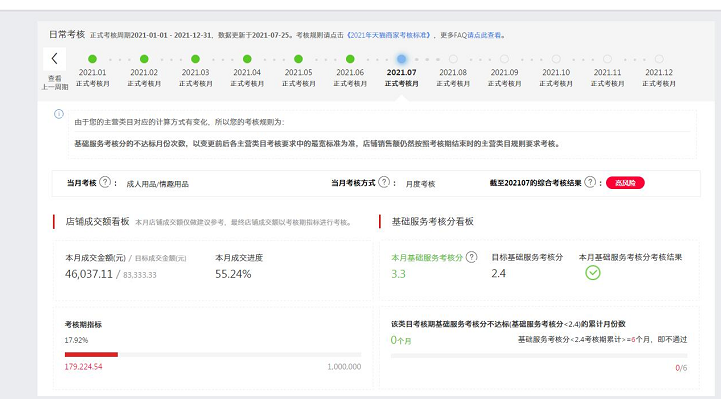The image size is (721, 399).
Task: Click the 不达标月份 progress bar
Action: click(x=538, y=355)
